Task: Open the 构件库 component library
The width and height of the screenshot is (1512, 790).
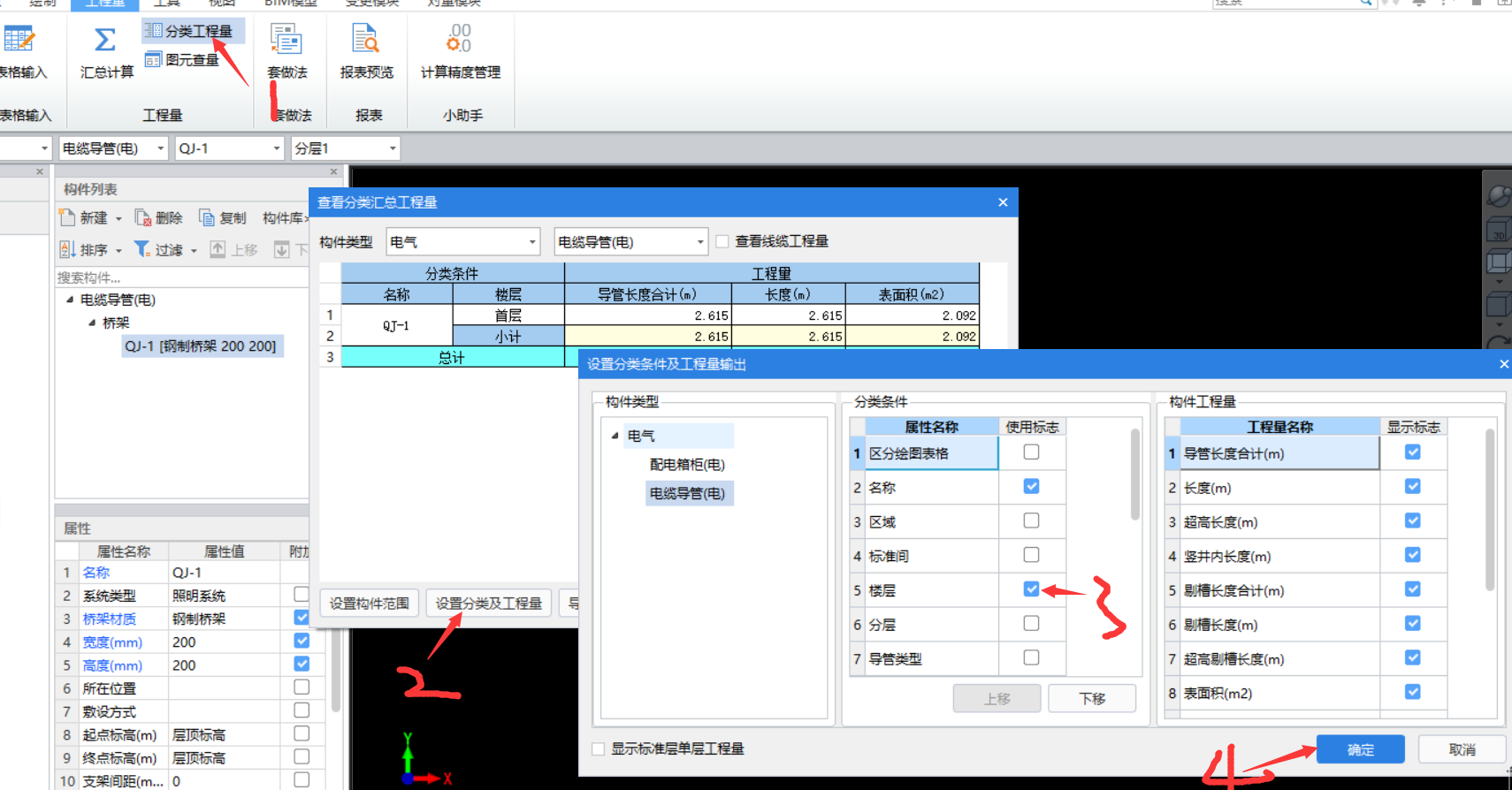Action: click(x=284, y=217)
